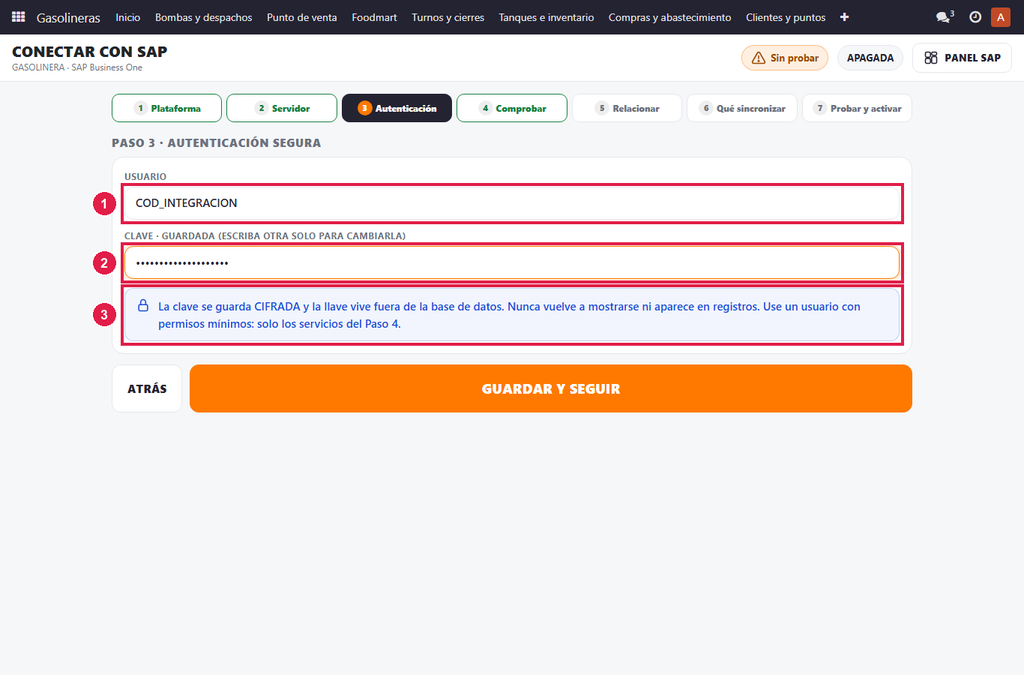The image size is (1024, 675).
Task: Open Clientes y puntos menu
Action: click(x=786, y=17)
